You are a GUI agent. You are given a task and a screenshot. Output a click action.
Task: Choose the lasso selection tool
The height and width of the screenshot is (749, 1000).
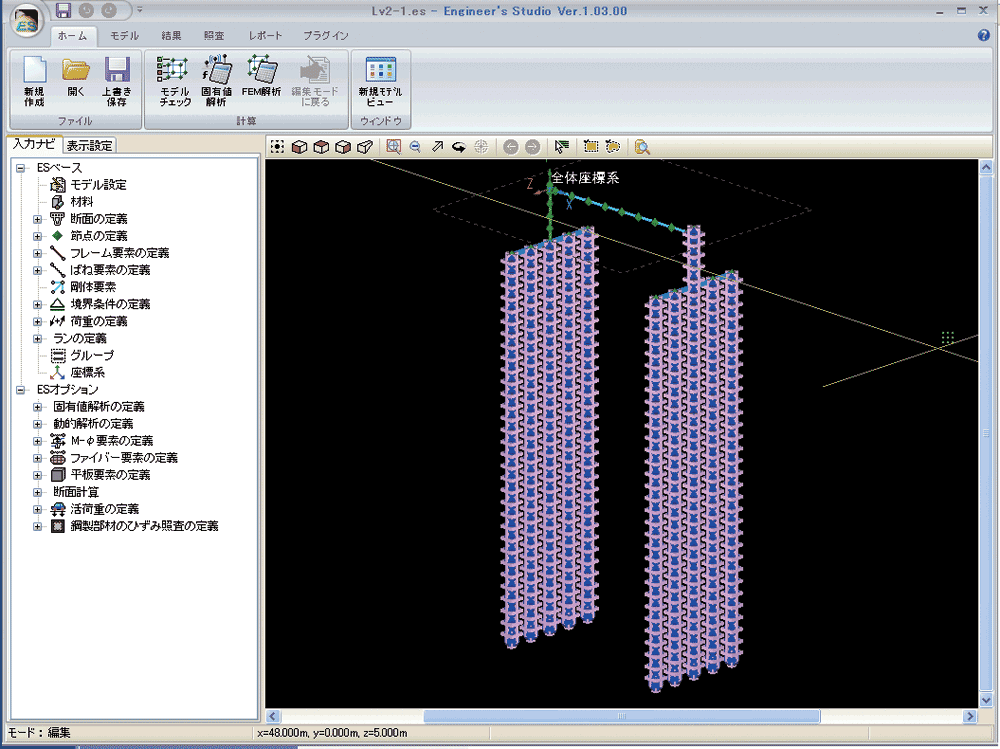pyautogui.click(x=612, y=147)
